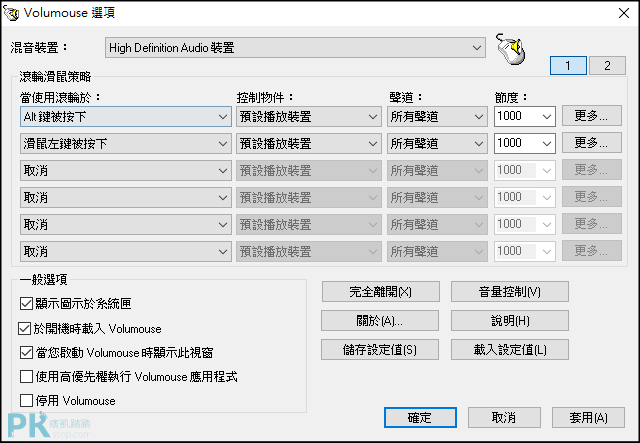Screen dimensions: 640x443
Task: Open 說明(H) help
Action: point(510,321)
